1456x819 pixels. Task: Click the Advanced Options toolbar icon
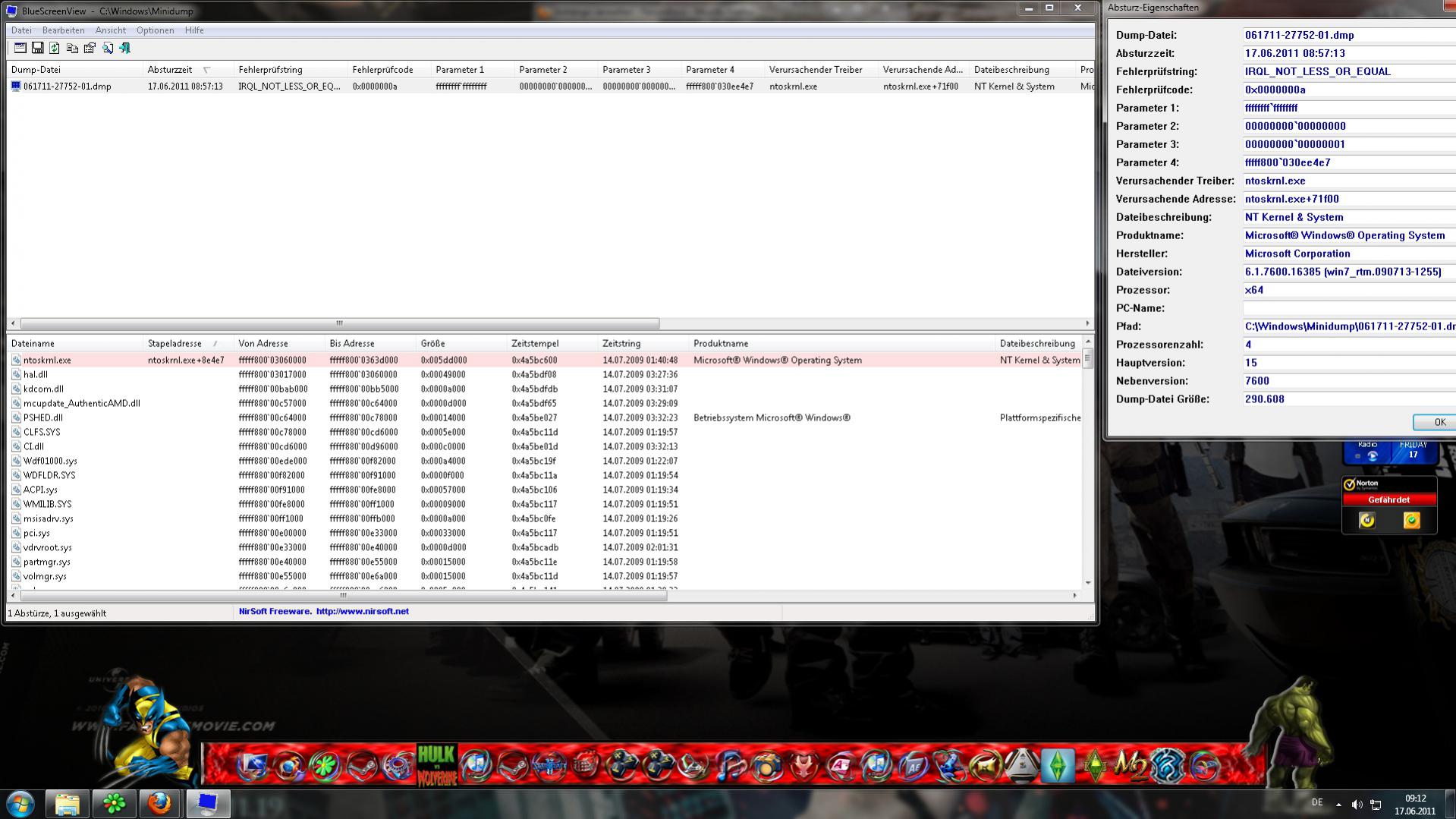pyautogui.click(x=20, y=48)
